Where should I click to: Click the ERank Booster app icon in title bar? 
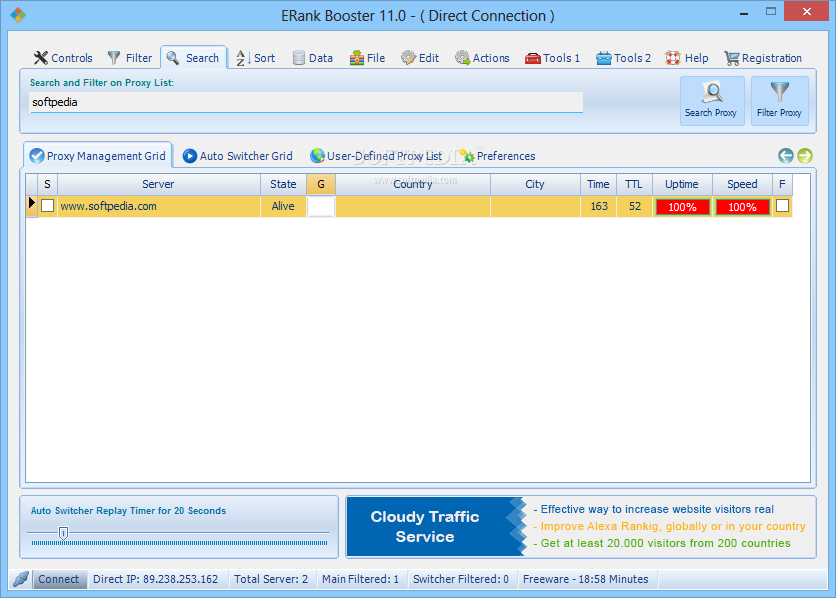click(18, 15)
